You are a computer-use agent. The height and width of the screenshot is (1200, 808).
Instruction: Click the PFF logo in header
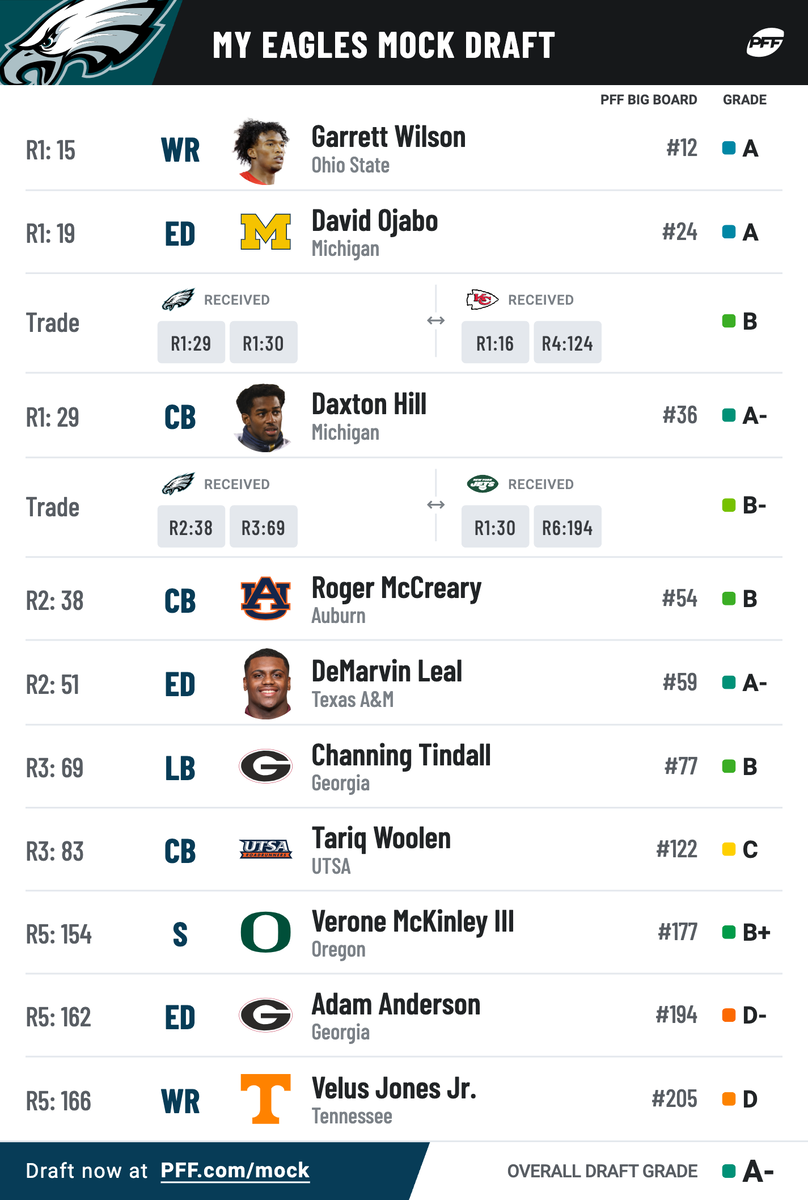click(x=765, y=43)
